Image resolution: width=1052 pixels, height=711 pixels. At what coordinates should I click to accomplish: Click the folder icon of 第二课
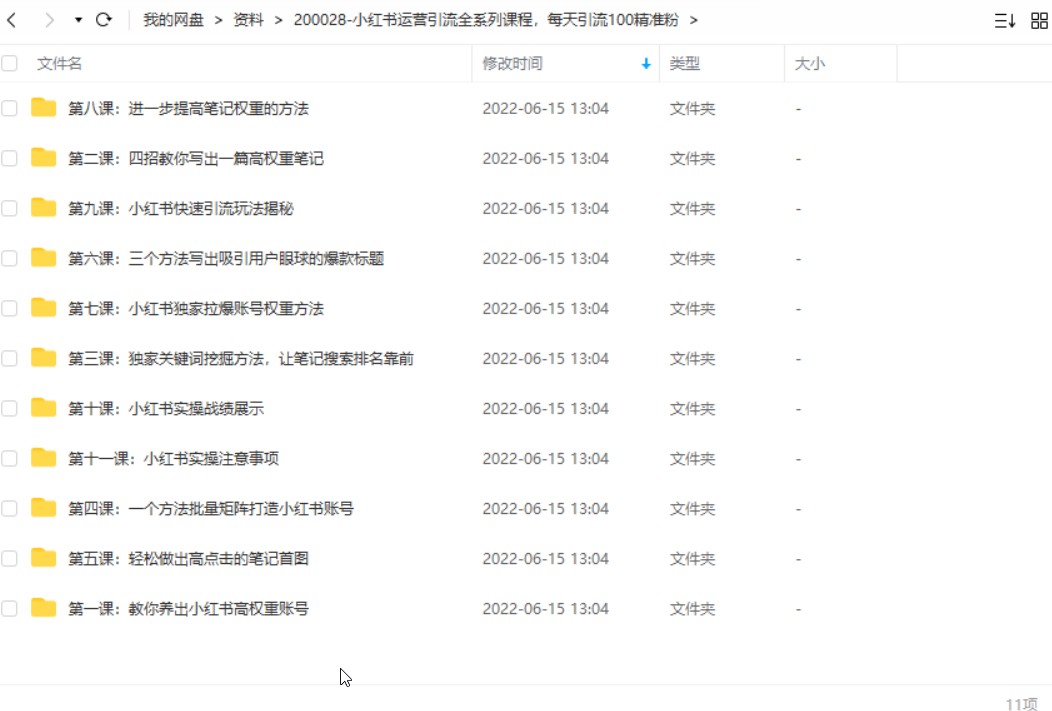[x=44, y=158]
